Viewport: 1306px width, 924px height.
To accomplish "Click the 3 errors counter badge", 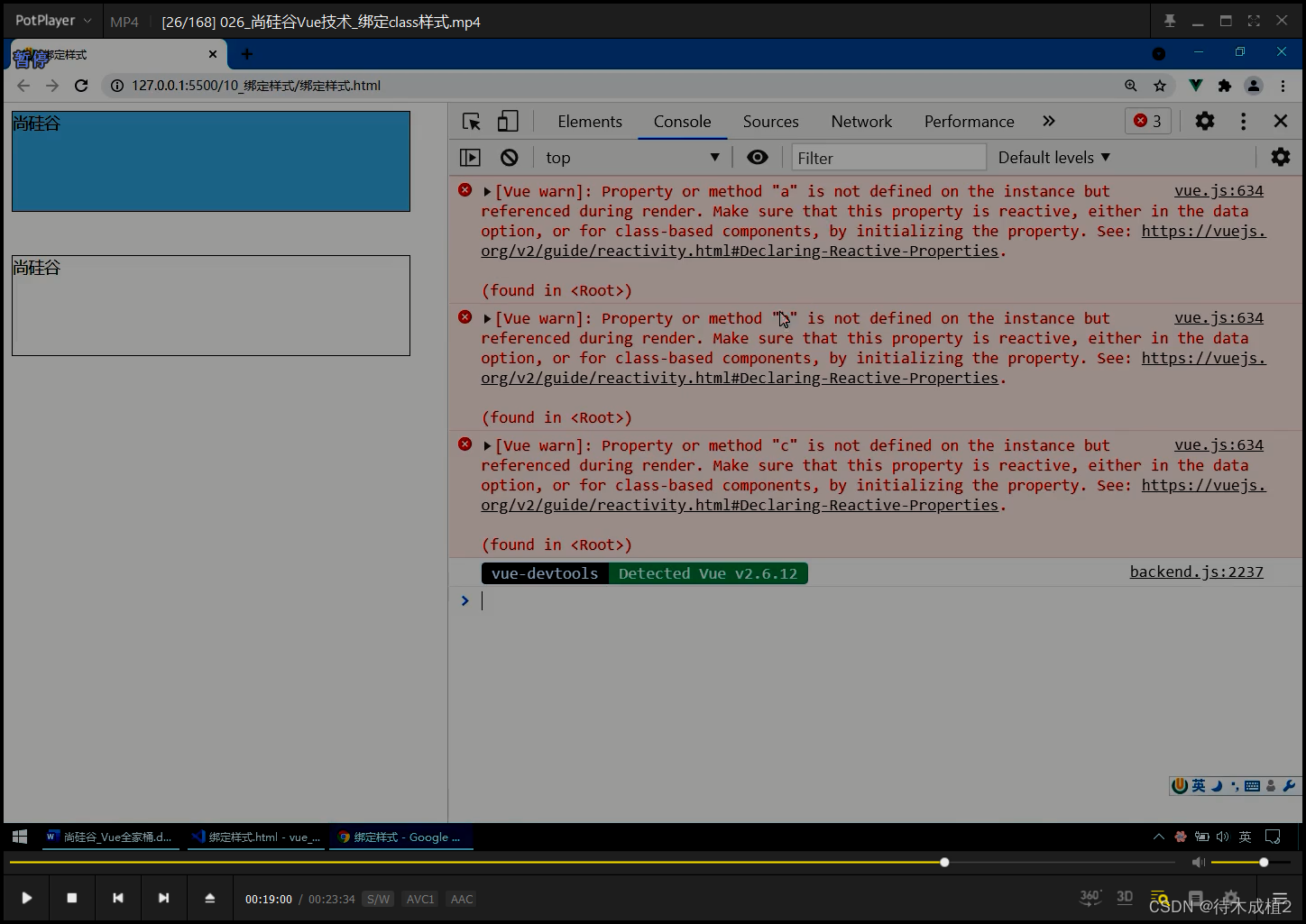I will pos(1148,121).
